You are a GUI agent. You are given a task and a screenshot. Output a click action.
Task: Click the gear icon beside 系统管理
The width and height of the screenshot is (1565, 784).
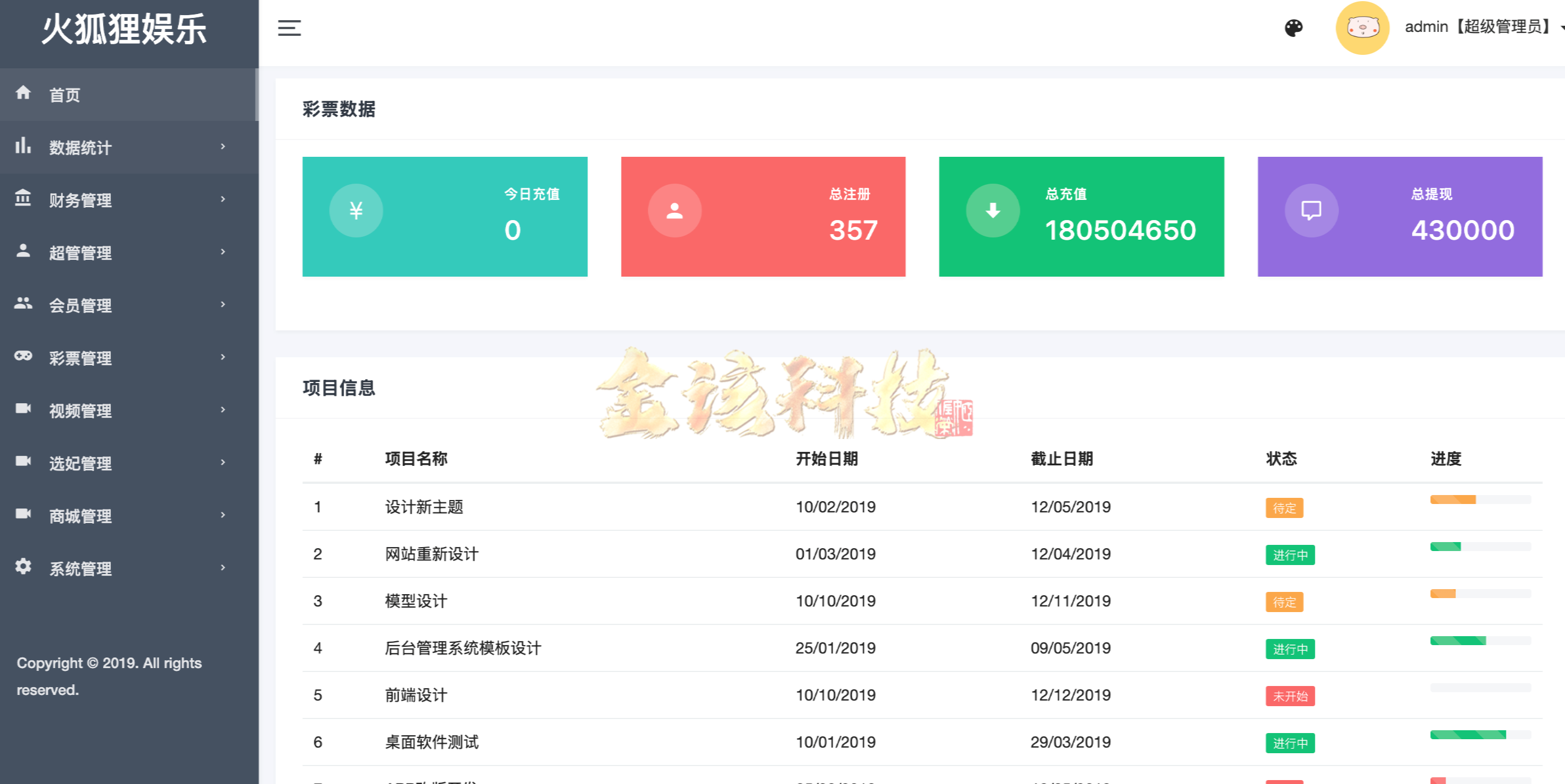23,567
